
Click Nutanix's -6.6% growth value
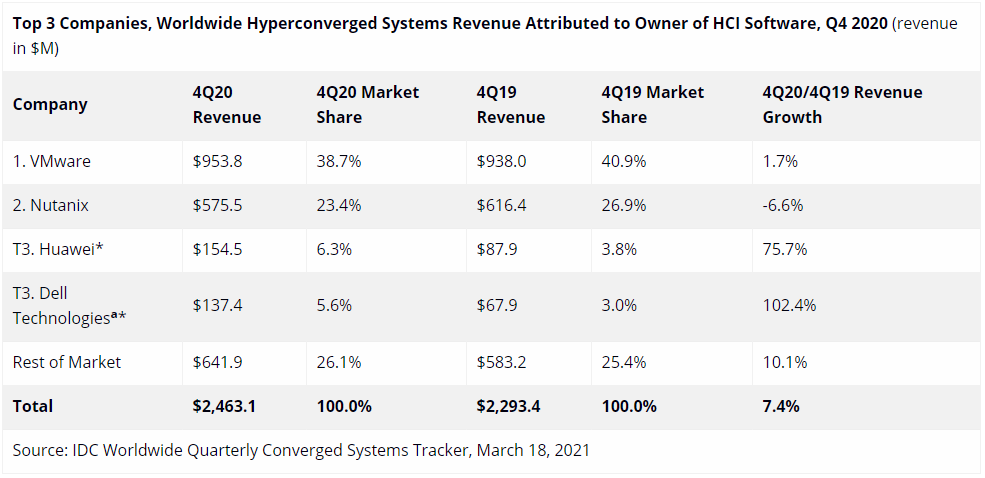pyautogui.click(x=782, y=205)
